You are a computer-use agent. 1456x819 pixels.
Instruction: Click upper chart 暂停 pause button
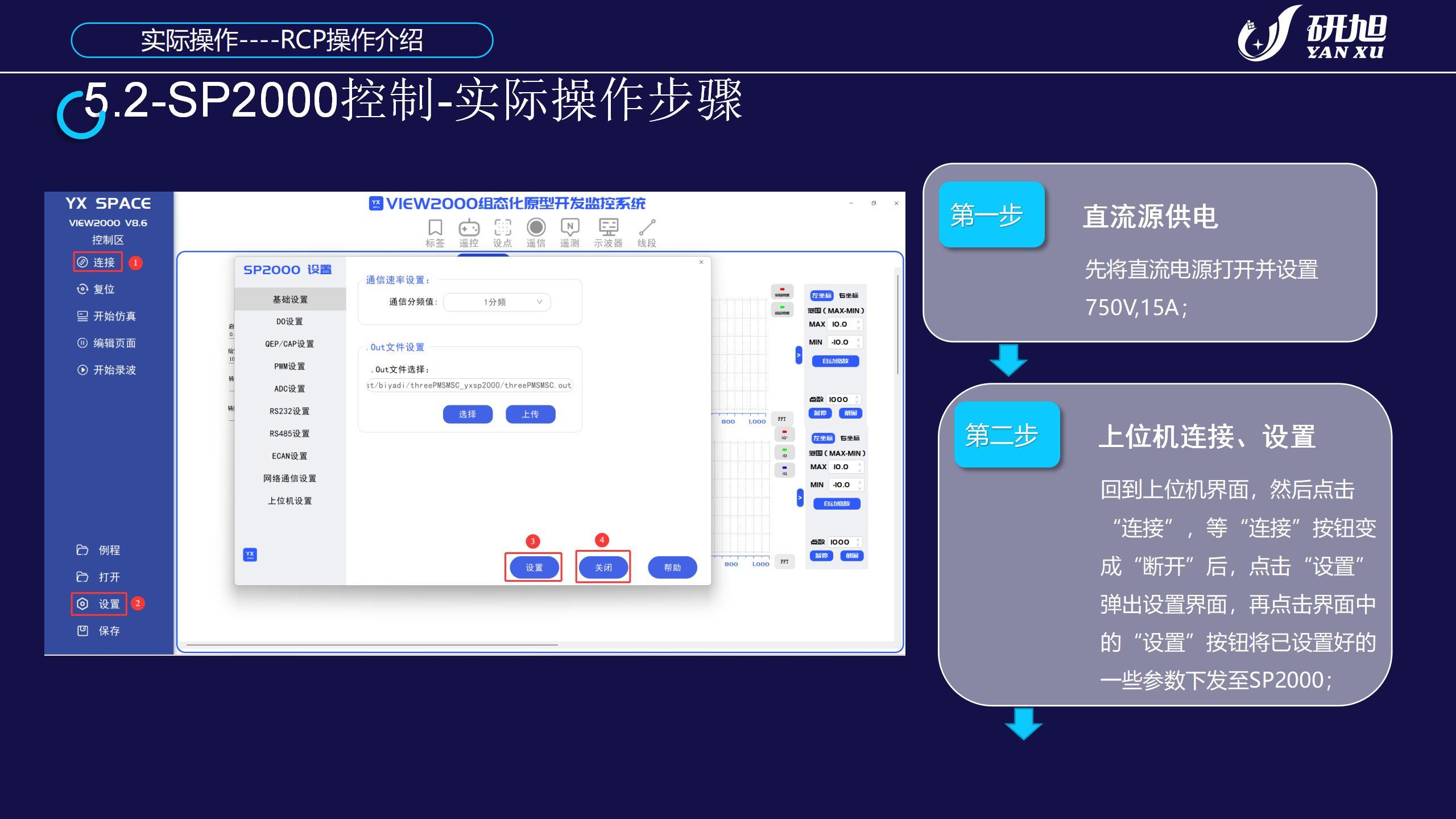(x=820, y=413)
